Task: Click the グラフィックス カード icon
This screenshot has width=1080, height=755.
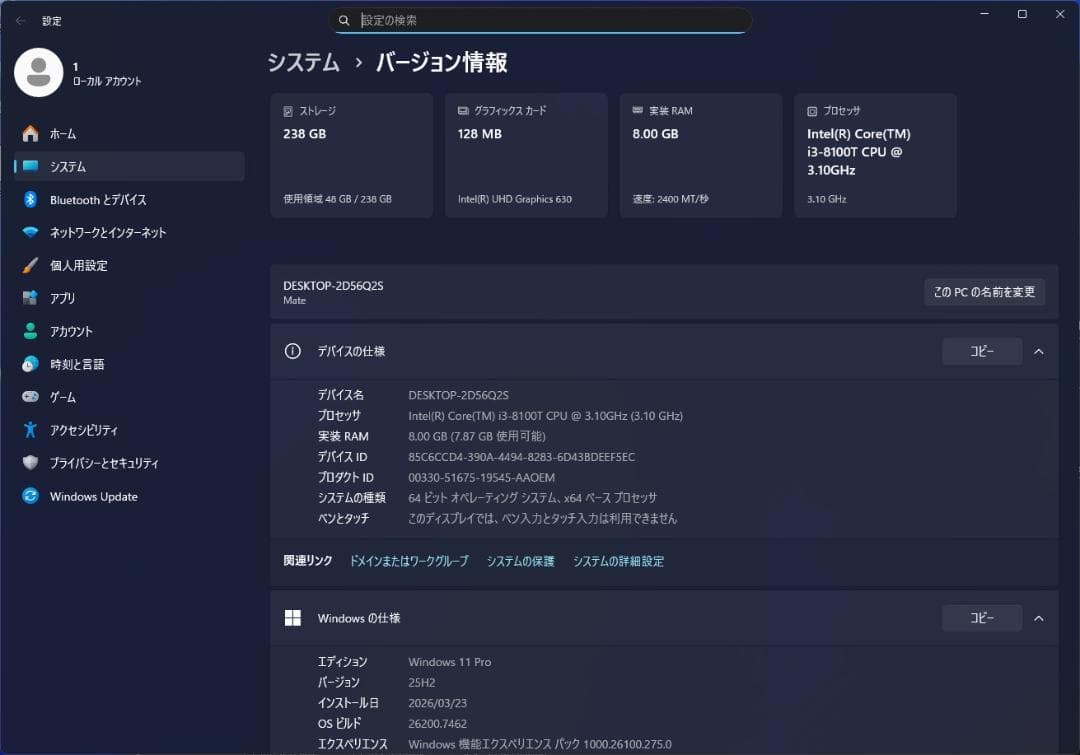Action: [x=464, y=110]
